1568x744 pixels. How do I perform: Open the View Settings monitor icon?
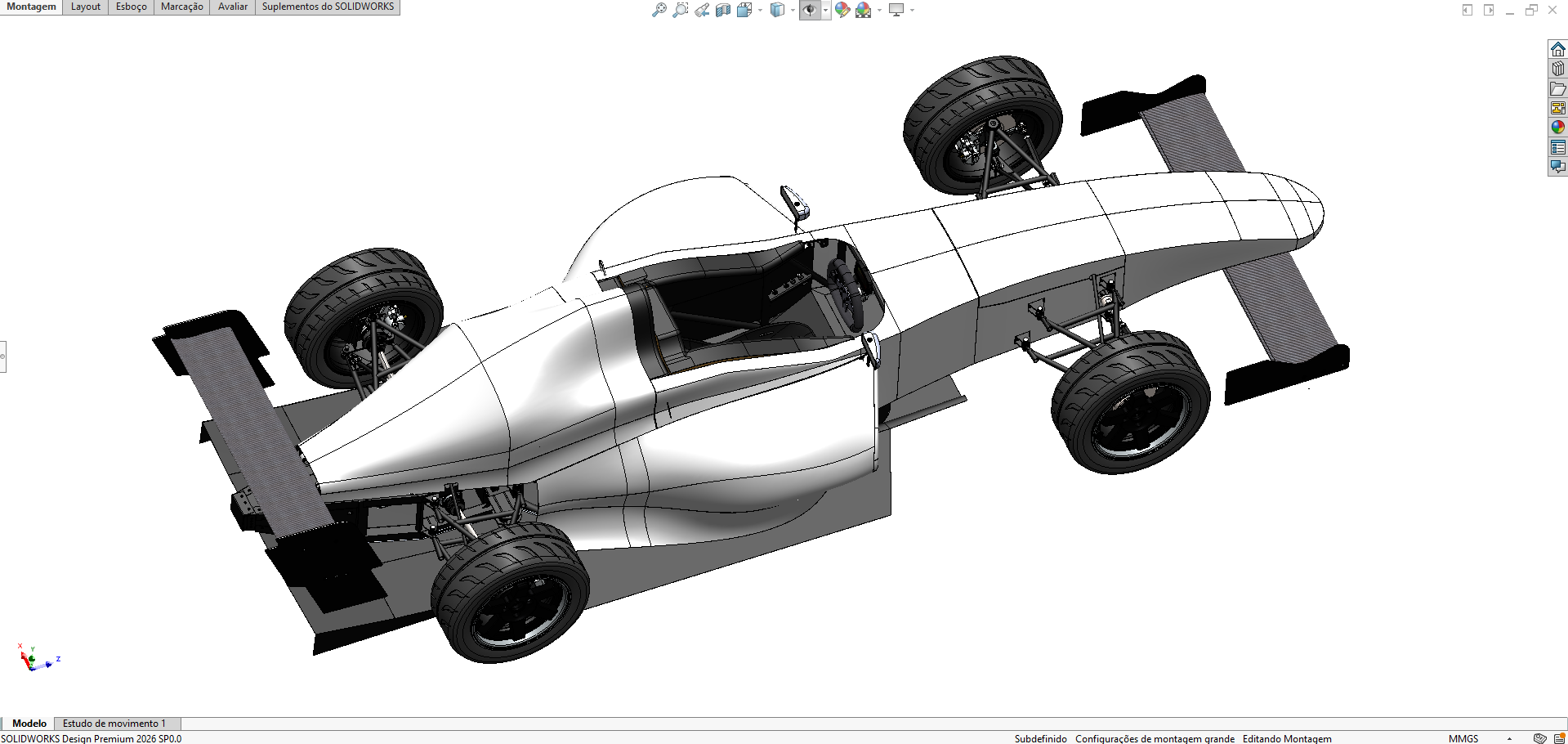[896, 10]
